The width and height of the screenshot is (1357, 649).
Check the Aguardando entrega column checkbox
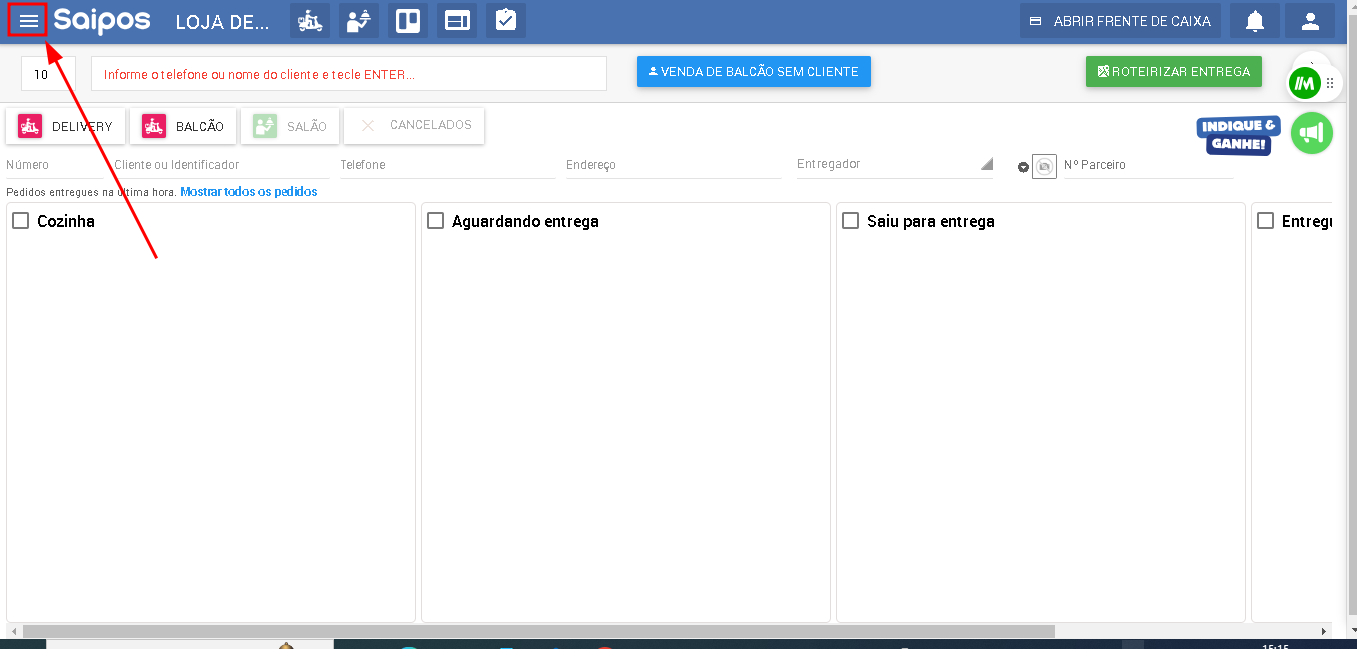(x=435, y=221)
